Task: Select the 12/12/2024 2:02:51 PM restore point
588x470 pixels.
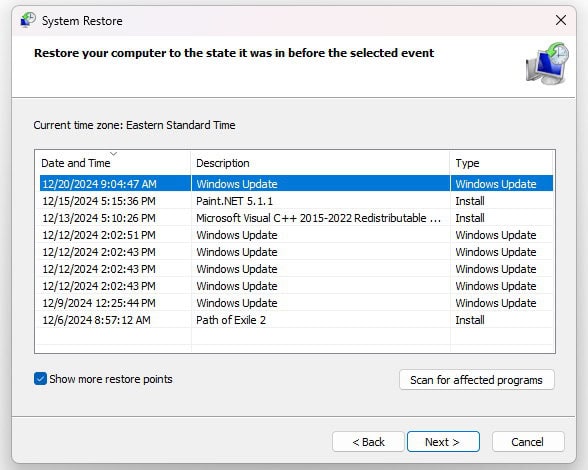Action: (296, 235)
